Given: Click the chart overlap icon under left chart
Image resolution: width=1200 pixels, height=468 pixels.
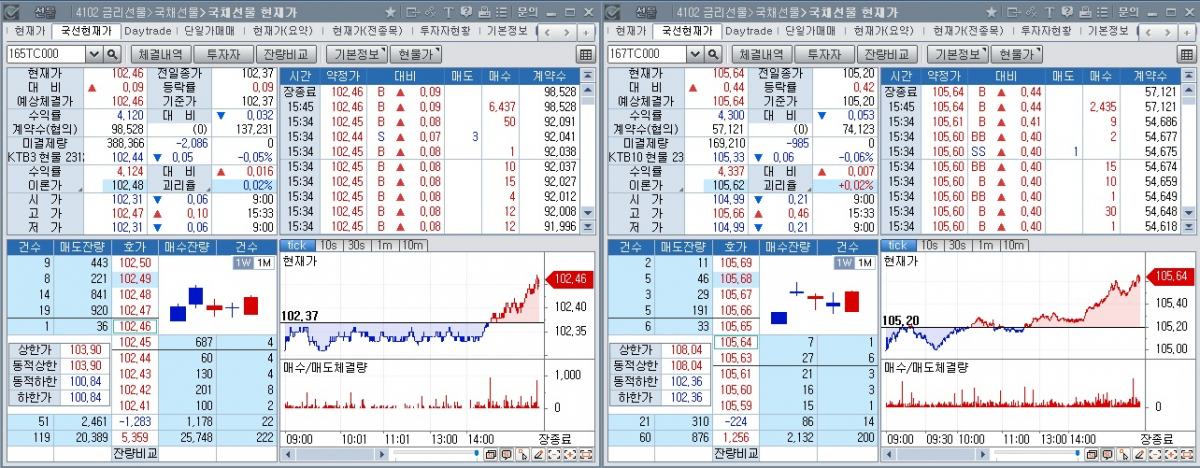Looking at the screenshot, I should 491,454.
